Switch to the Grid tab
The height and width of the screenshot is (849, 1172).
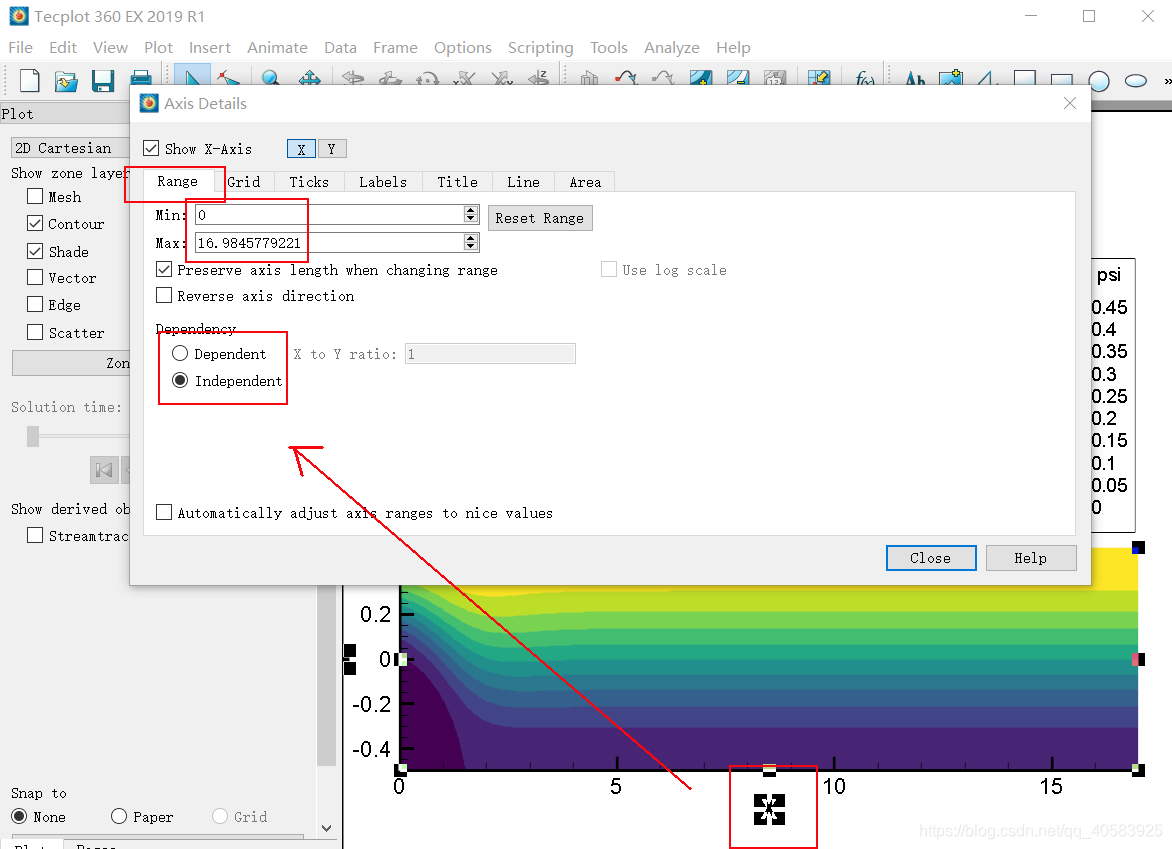[x=244, y=182]
